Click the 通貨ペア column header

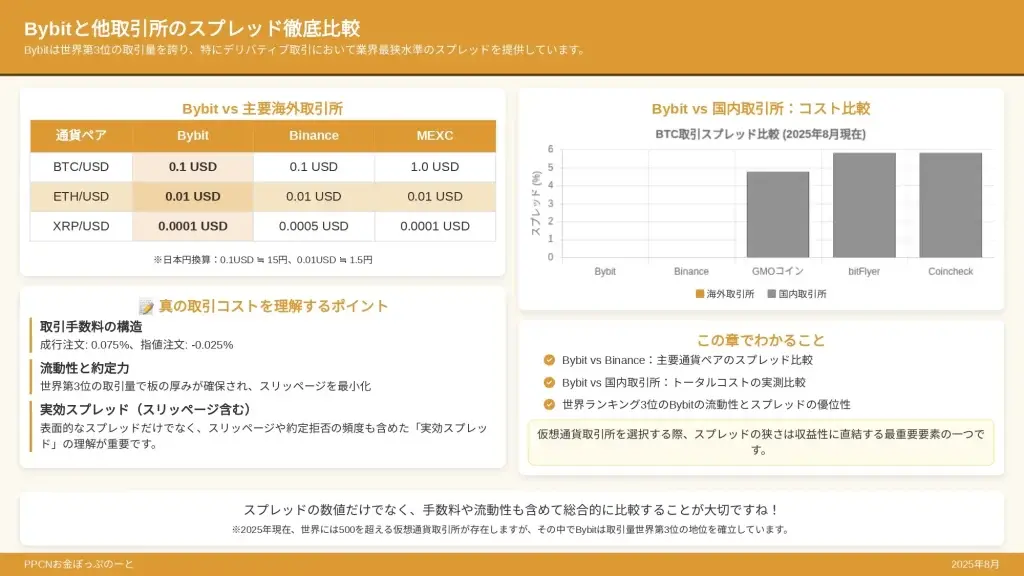(x=81, y=136)
